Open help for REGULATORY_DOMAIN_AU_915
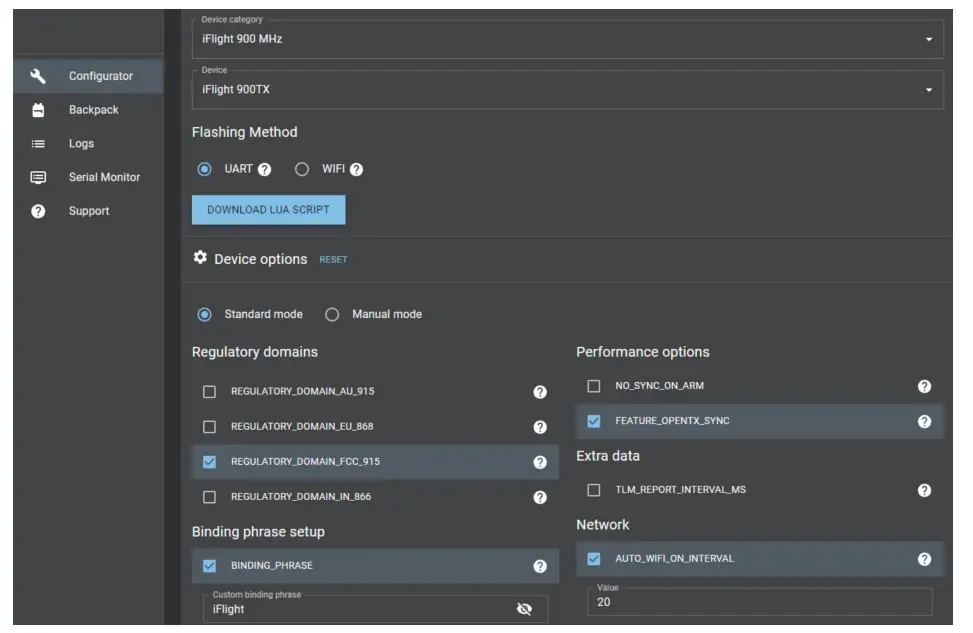 point(540,392)
